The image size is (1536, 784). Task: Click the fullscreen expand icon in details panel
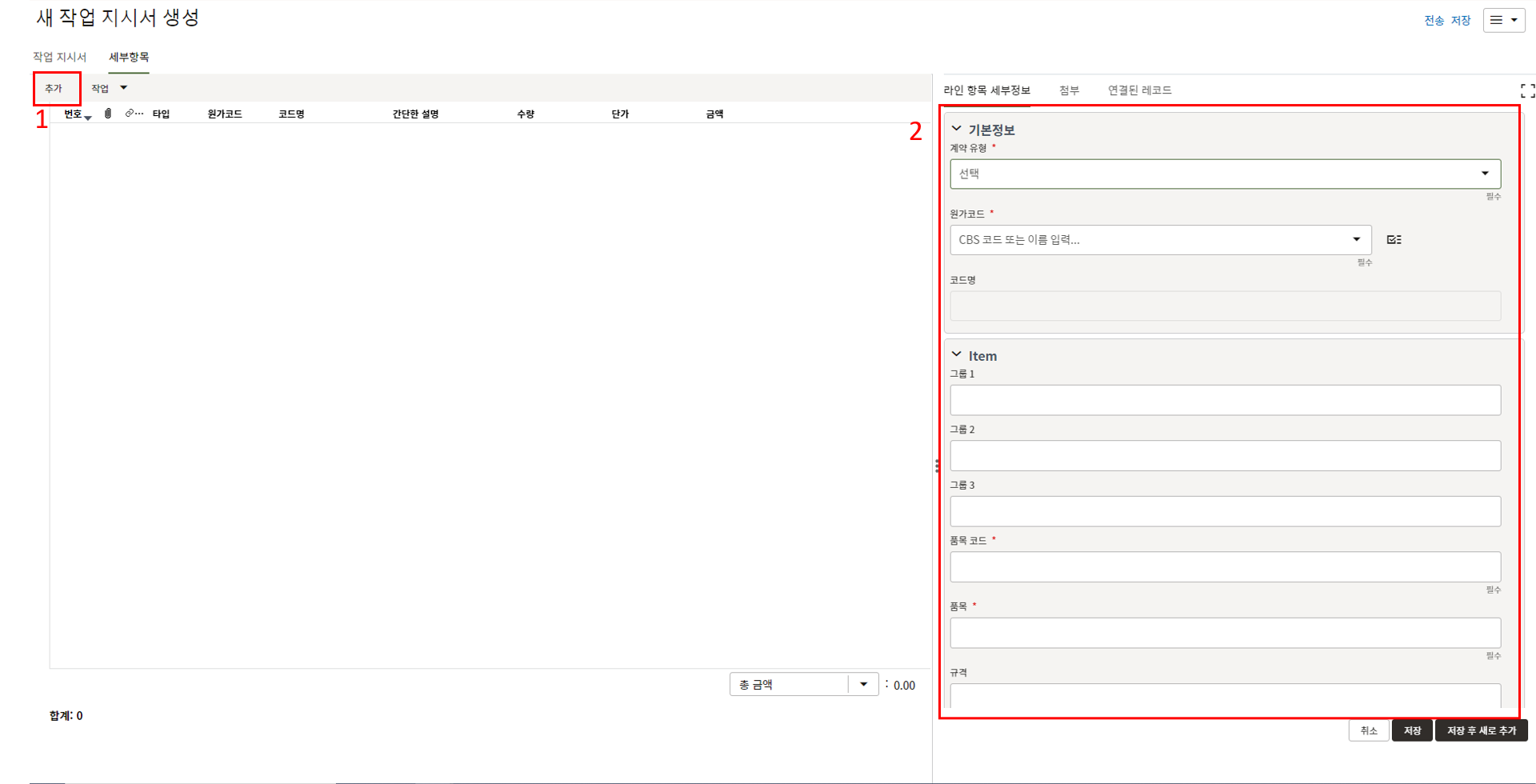tap(1527, 91)
